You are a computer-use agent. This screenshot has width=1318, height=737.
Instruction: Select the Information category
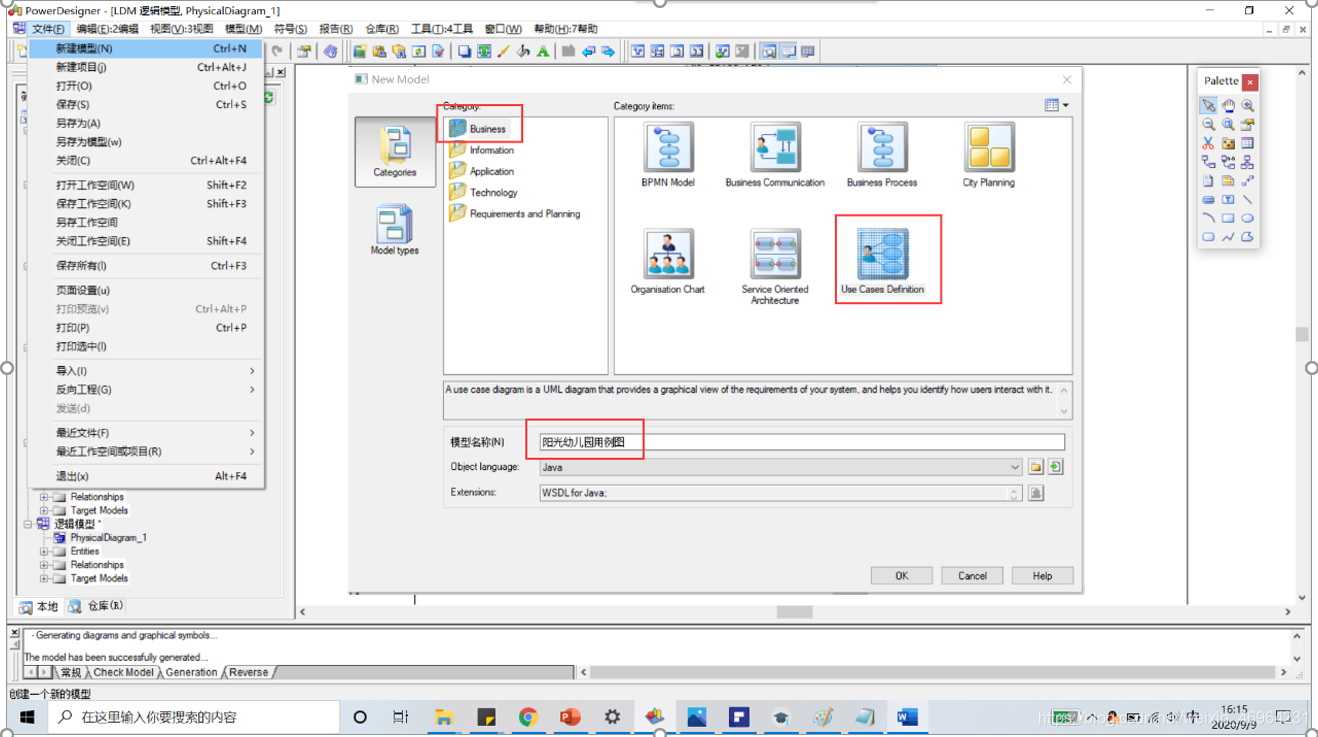482,150
